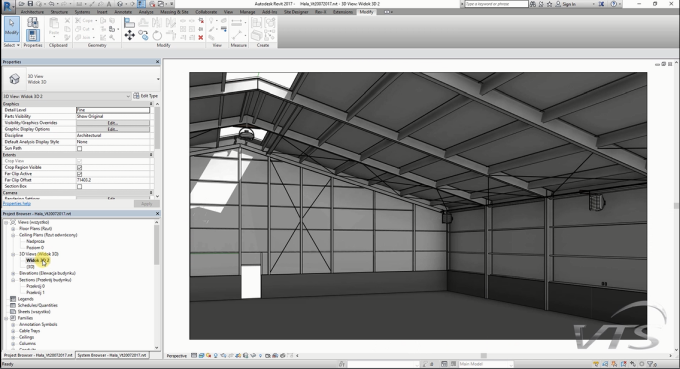Select Przekrój 1 section in browser
Screen dimensions: 680x369
tap(35, 293)
